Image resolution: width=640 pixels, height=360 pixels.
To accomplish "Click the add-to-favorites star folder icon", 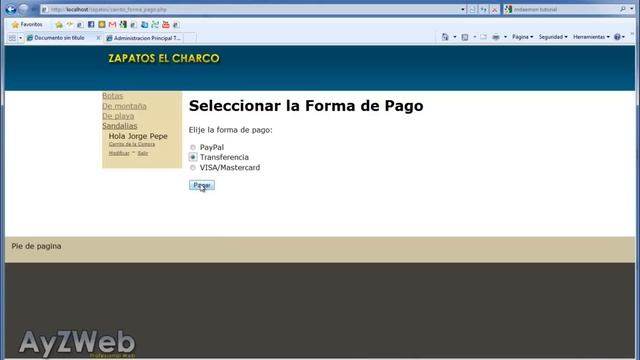I will pos(59,24).
